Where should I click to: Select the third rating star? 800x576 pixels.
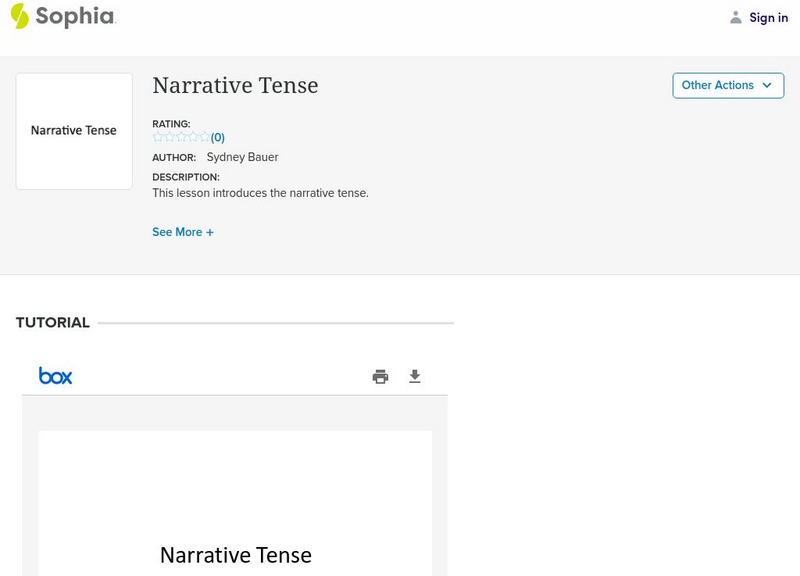click(181, 138)
